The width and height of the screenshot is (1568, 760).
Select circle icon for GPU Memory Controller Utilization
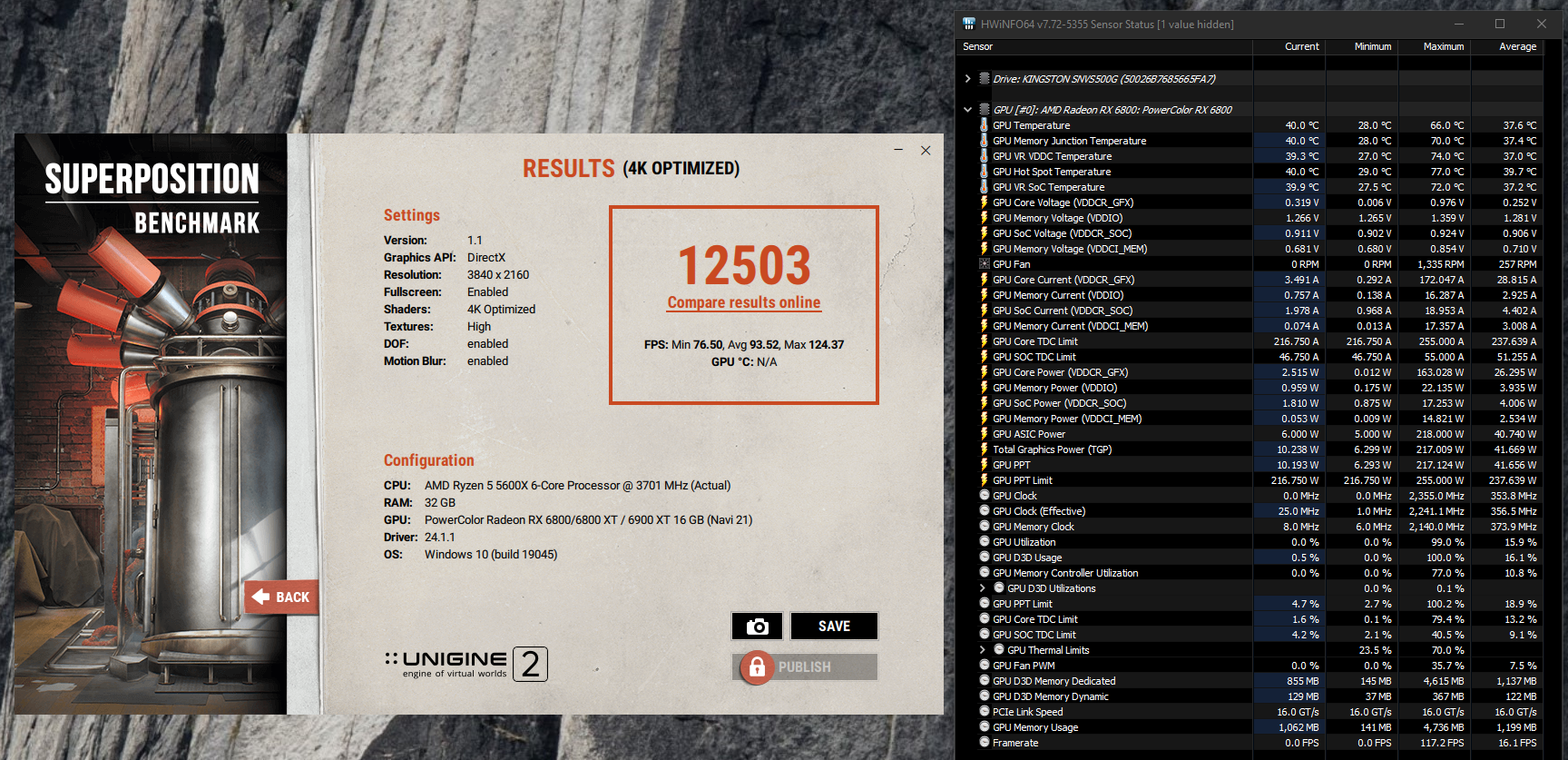[984, 573]
